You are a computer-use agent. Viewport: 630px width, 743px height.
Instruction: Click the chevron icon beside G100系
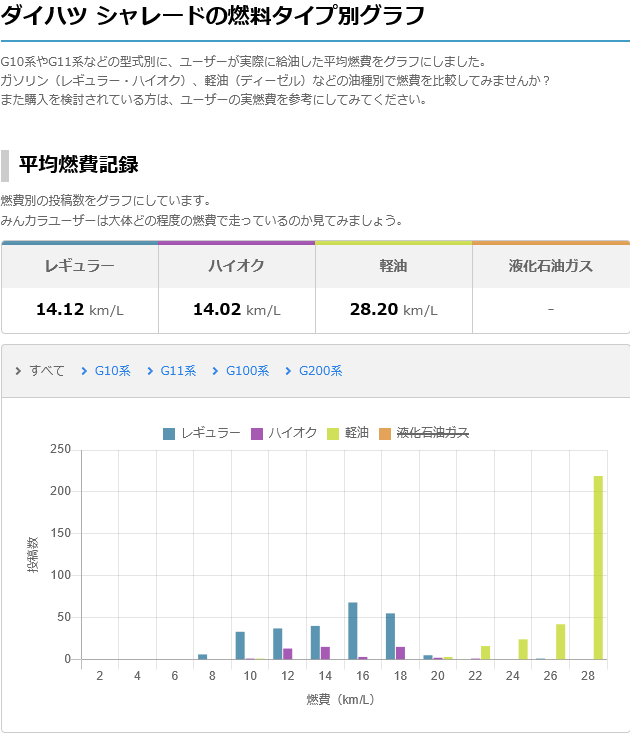pyautogui.click(x=215, y=371)
